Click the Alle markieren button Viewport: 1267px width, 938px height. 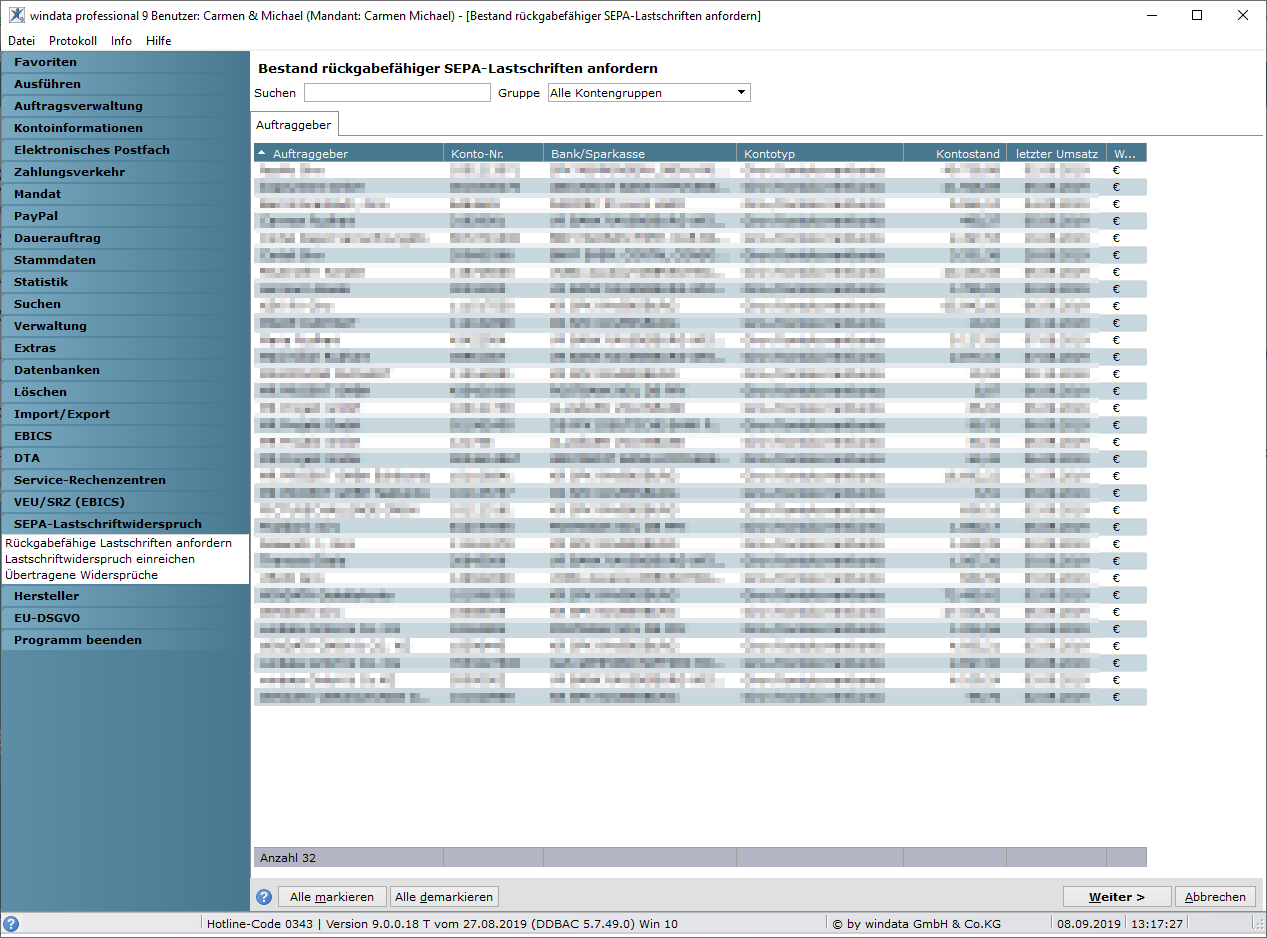333,897
